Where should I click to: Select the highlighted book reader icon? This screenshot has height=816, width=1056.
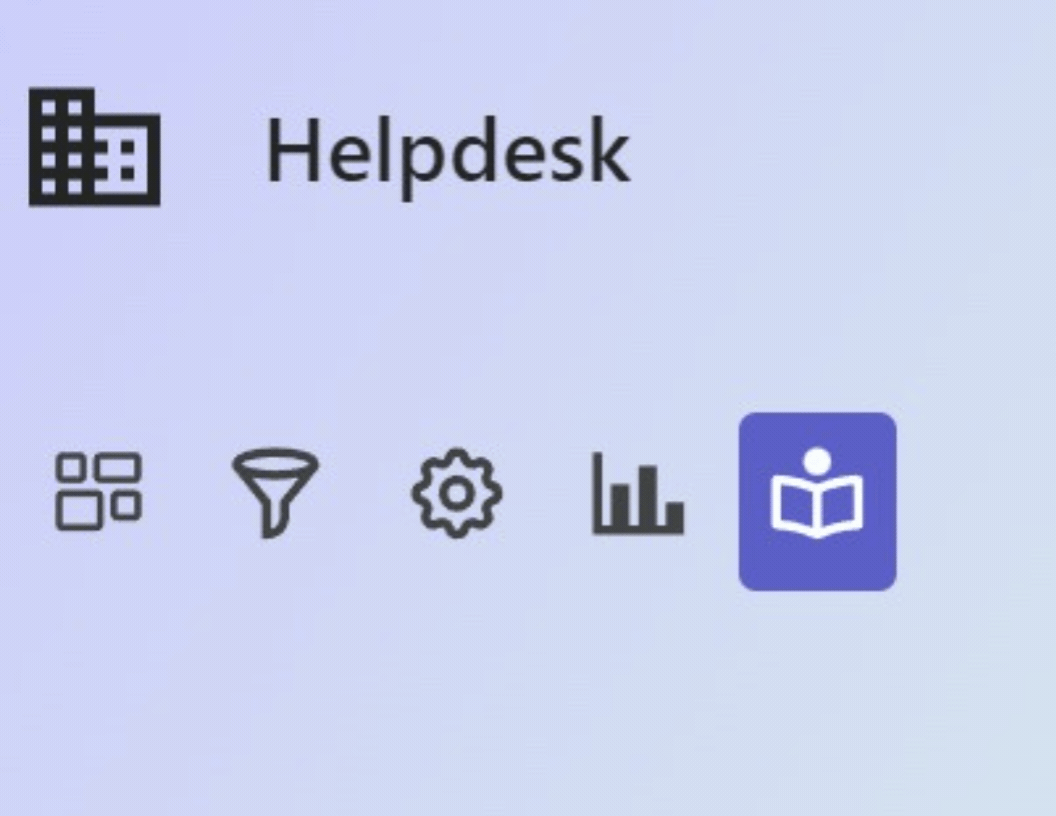point(818,502)
